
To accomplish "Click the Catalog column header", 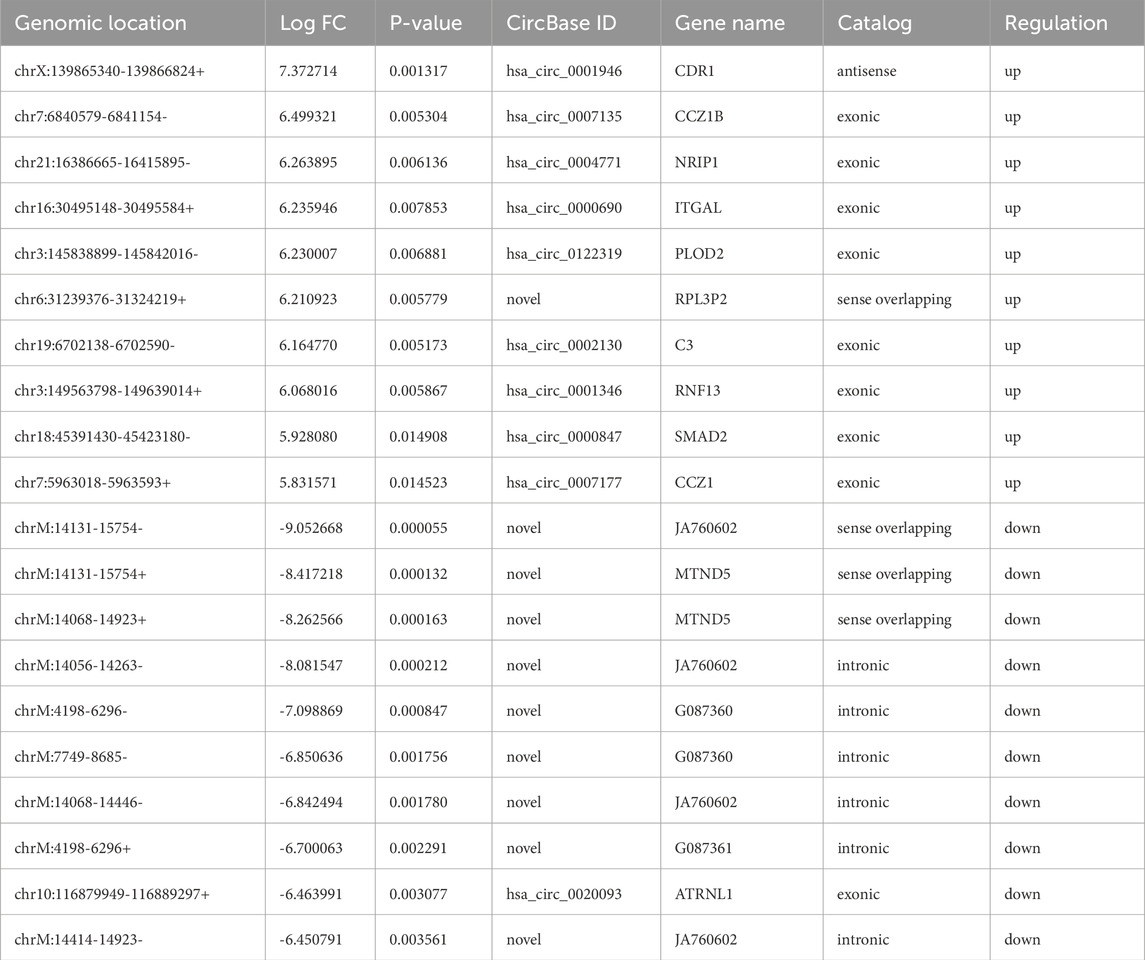I will click(874, 23).
